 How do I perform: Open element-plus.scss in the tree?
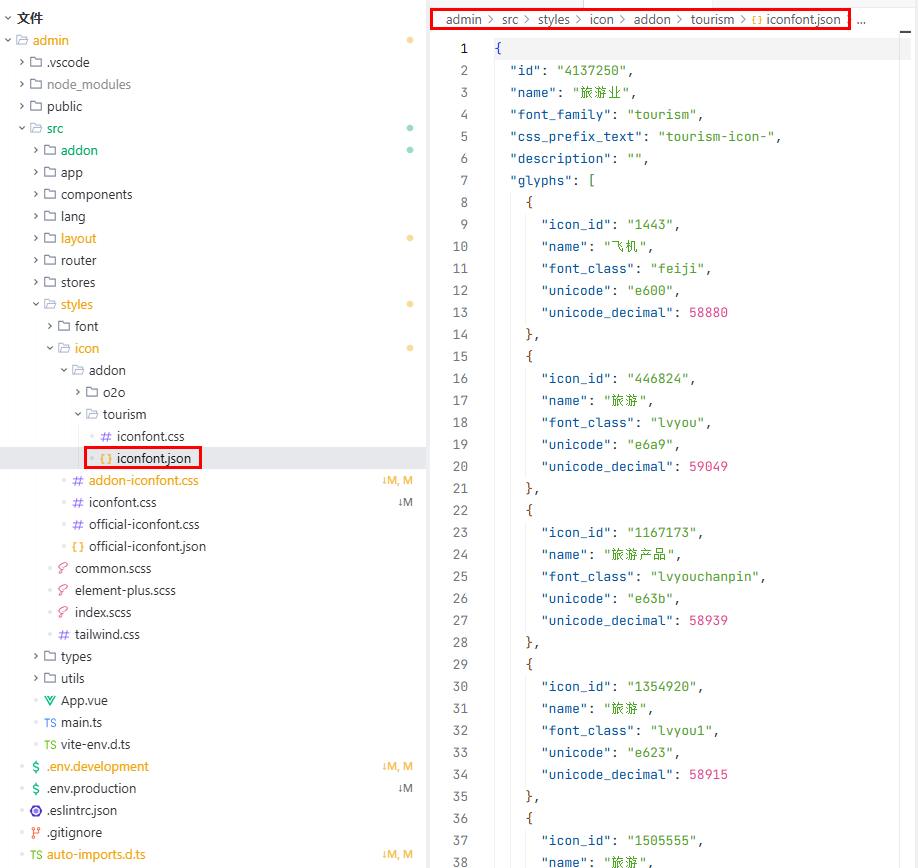click(x=124, y=590)
